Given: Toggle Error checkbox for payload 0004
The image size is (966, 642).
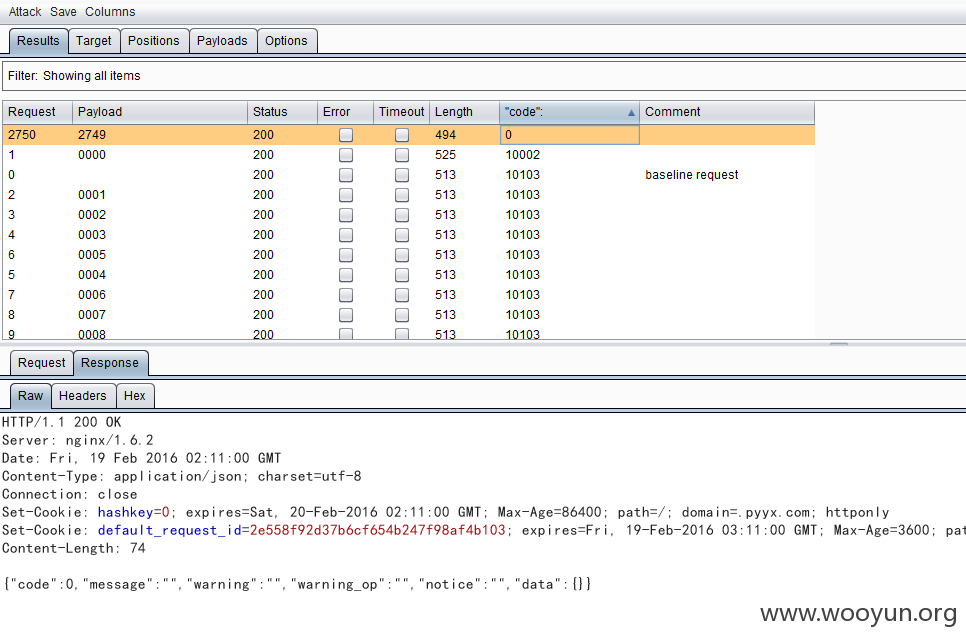Looking at the screenshot, I should pos(346,275).
